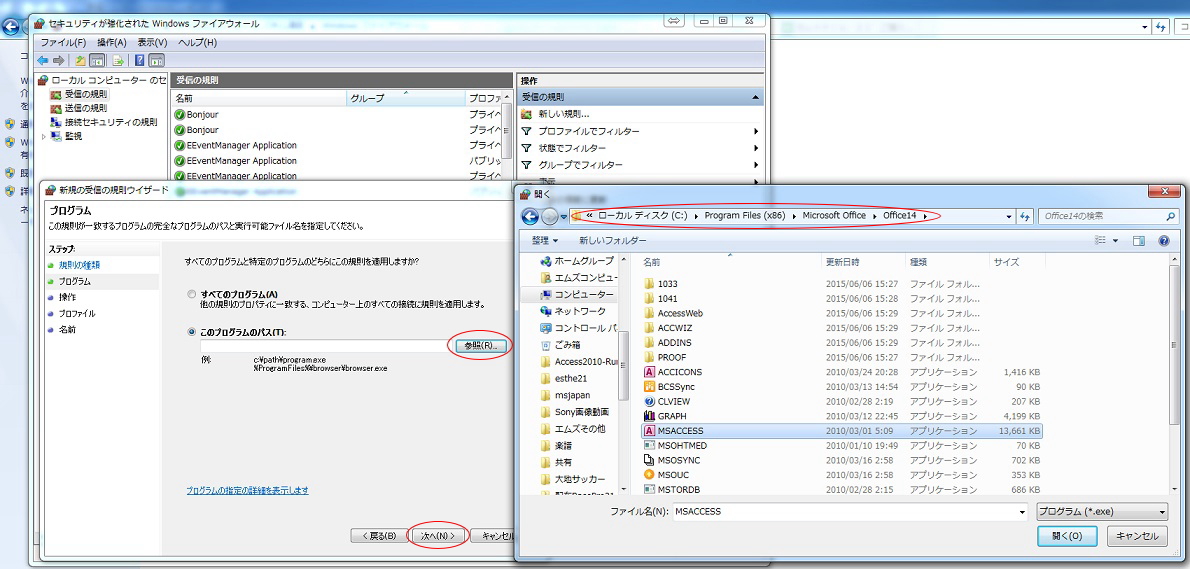Click キャンセル button in Open dialog
Image resolution: width=1190 pixels, height=569 pixels.
[x=1138, y=536]
